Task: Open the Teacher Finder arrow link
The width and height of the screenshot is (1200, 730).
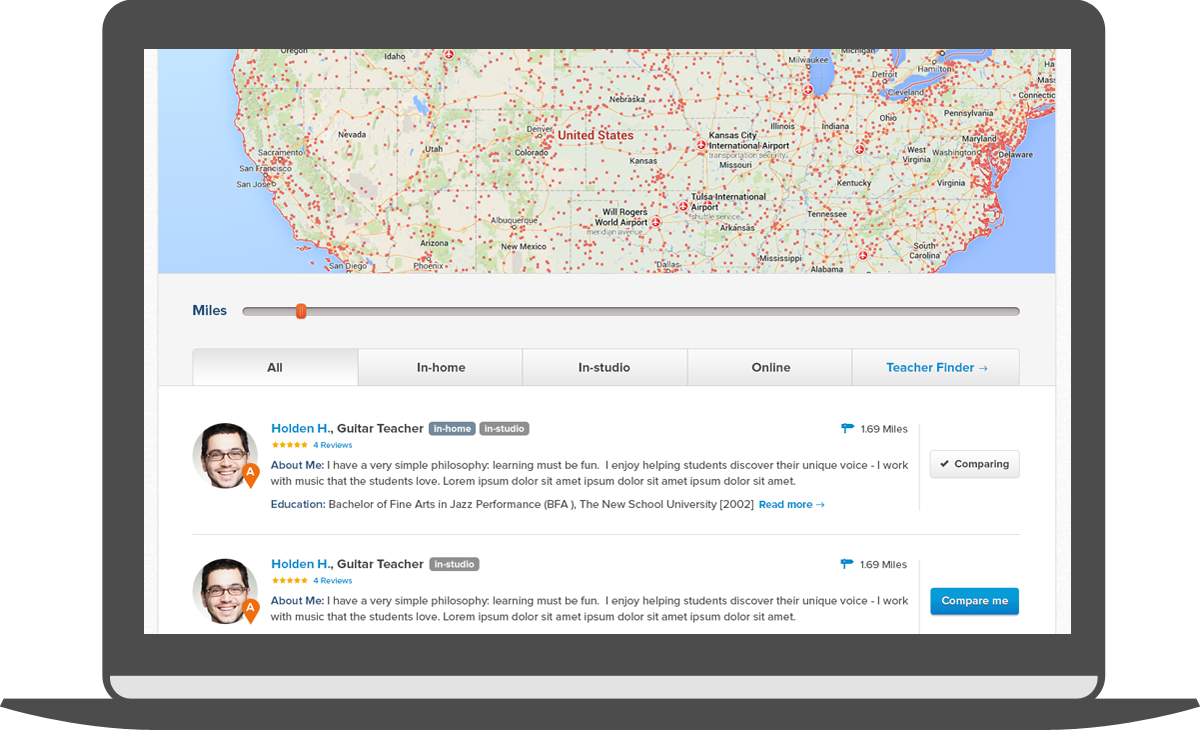Action: (x=936, y=368)
